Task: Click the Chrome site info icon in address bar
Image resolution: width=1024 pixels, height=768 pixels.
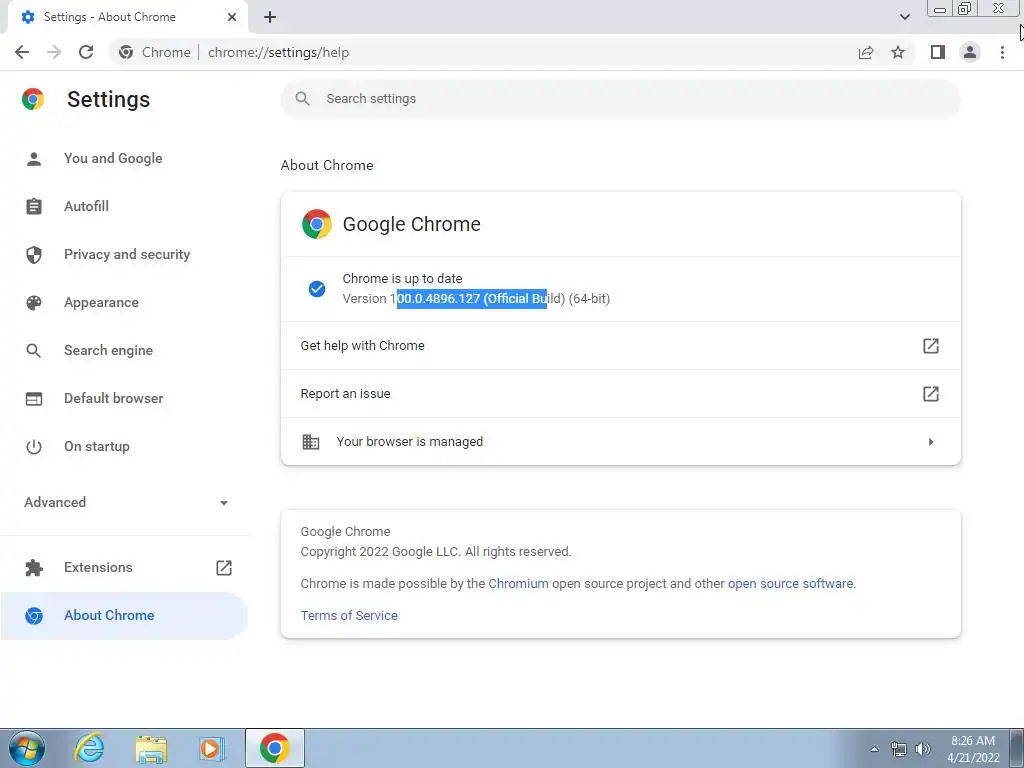Action: [126, 52]
